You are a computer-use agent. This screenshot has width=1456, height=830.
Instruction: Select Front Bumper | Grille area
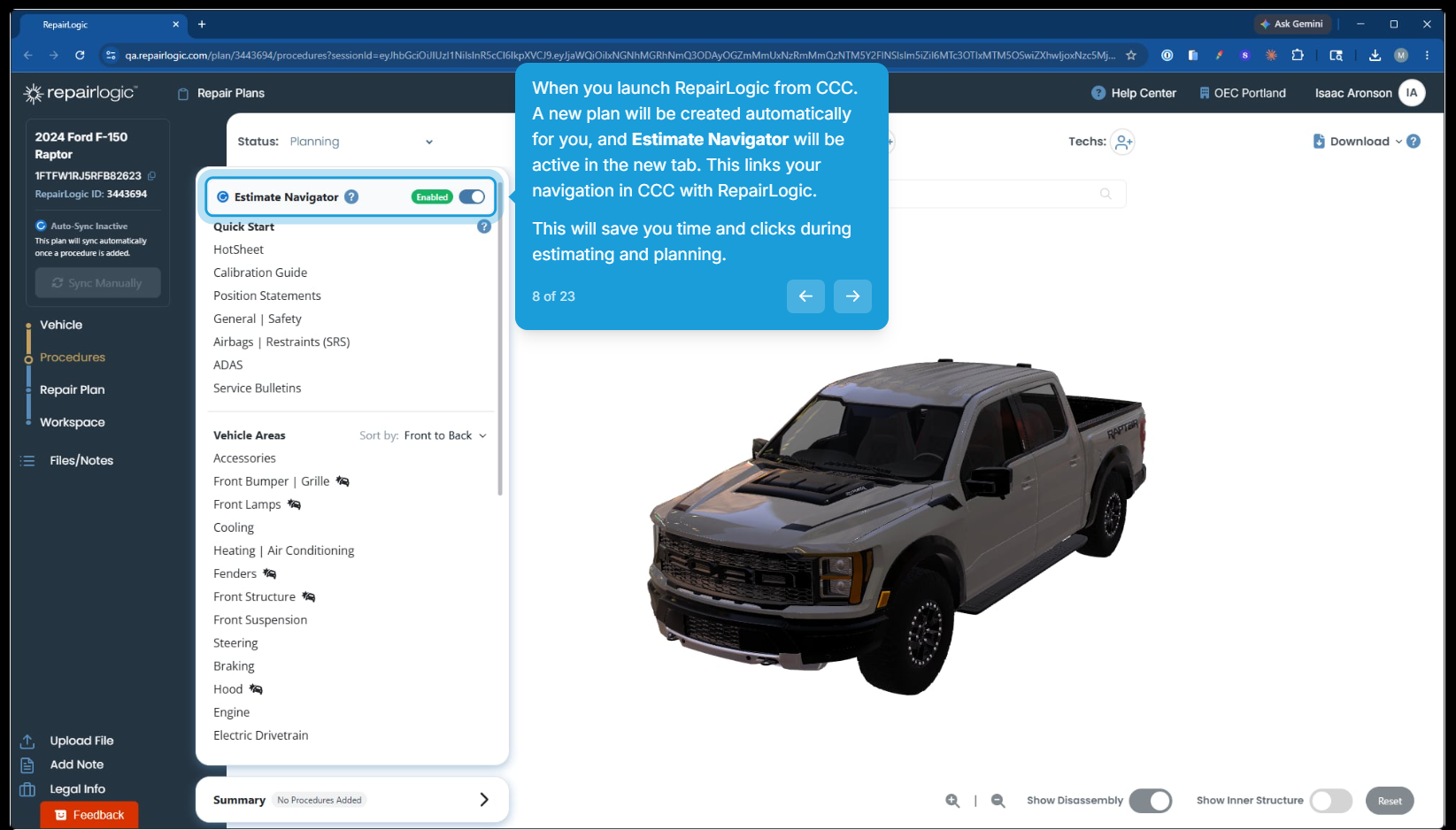pos(271,481)
